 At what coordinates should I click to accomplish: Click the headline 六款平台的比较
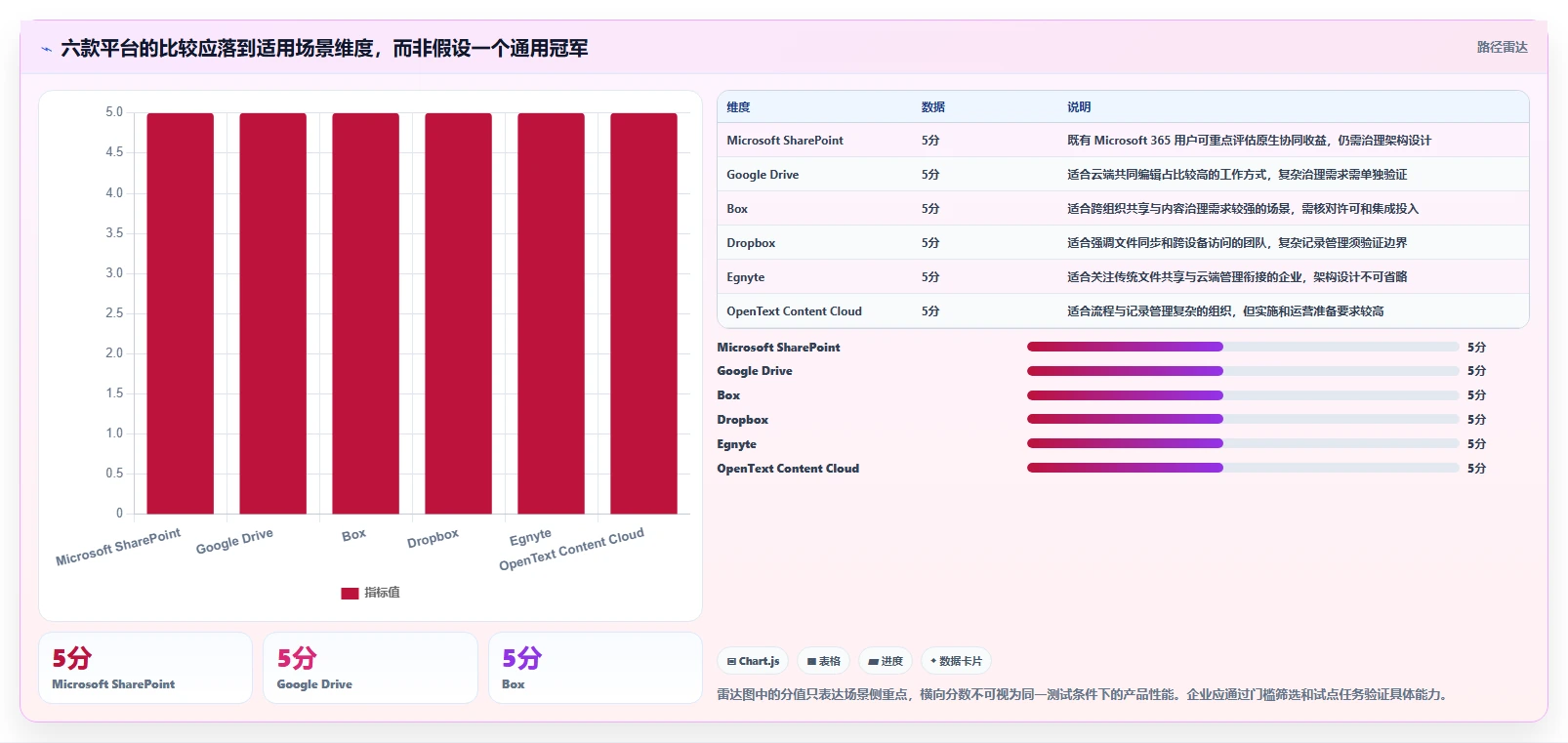coord(324,49)
